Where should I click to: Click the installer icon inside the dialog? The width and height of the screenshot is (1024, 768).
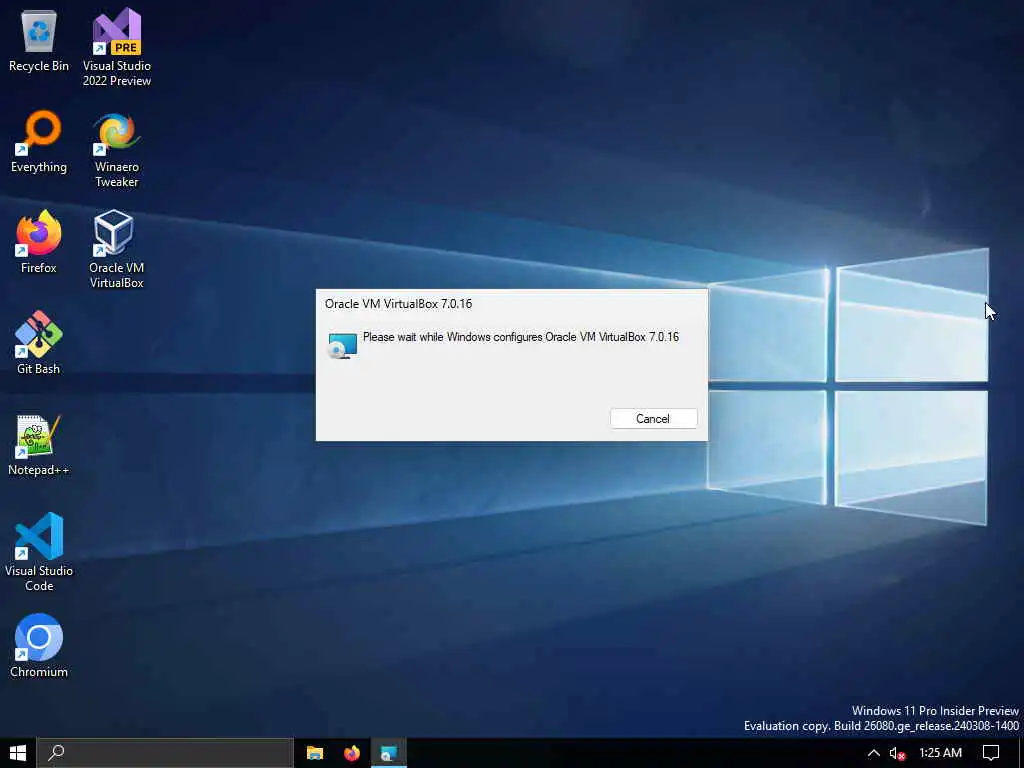342,345
